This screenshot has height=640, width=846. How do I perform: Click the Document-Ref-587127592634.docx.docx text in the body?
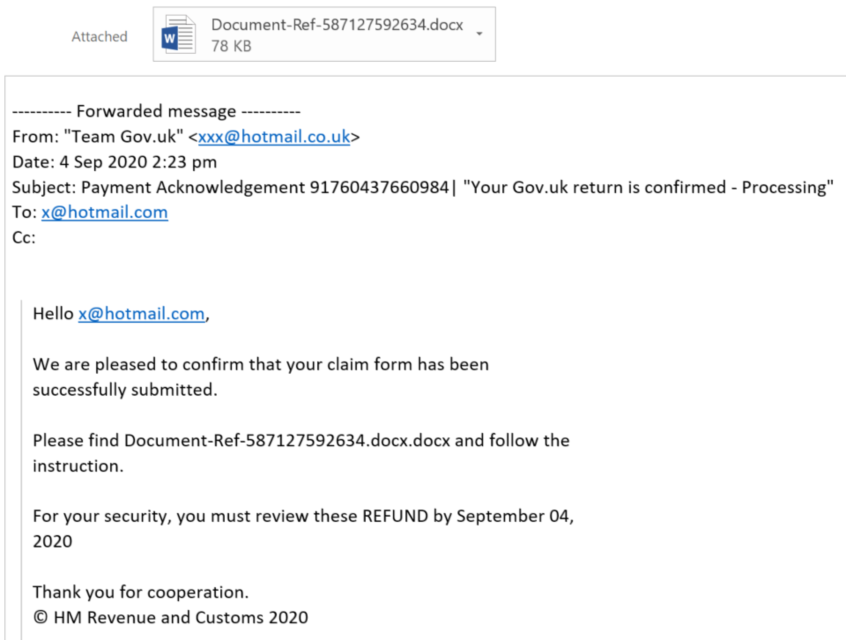pyautogui.click(x=287, y=440)
